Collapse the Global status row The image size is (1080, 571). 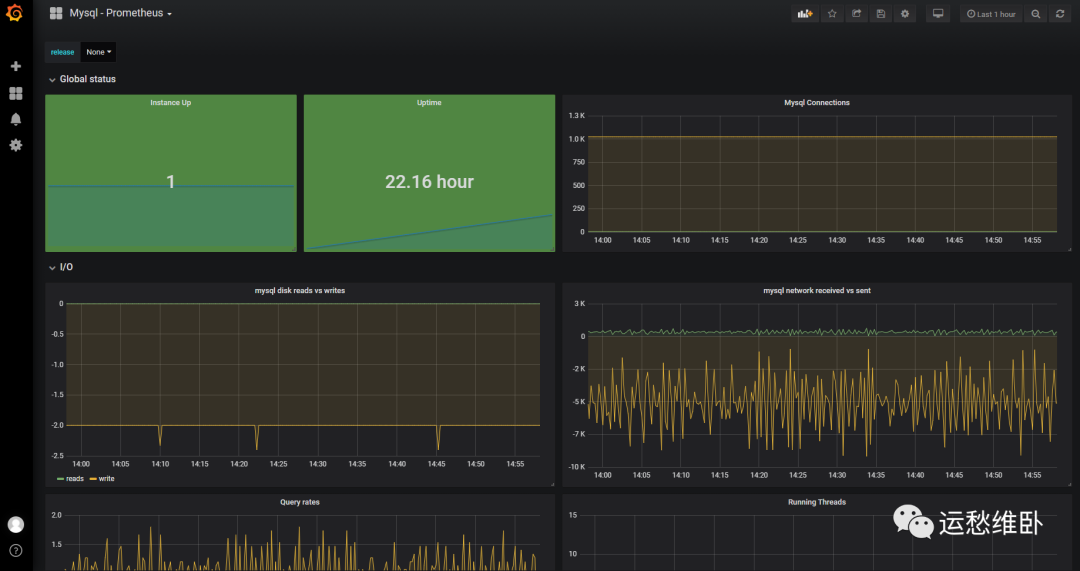(82, 79)
